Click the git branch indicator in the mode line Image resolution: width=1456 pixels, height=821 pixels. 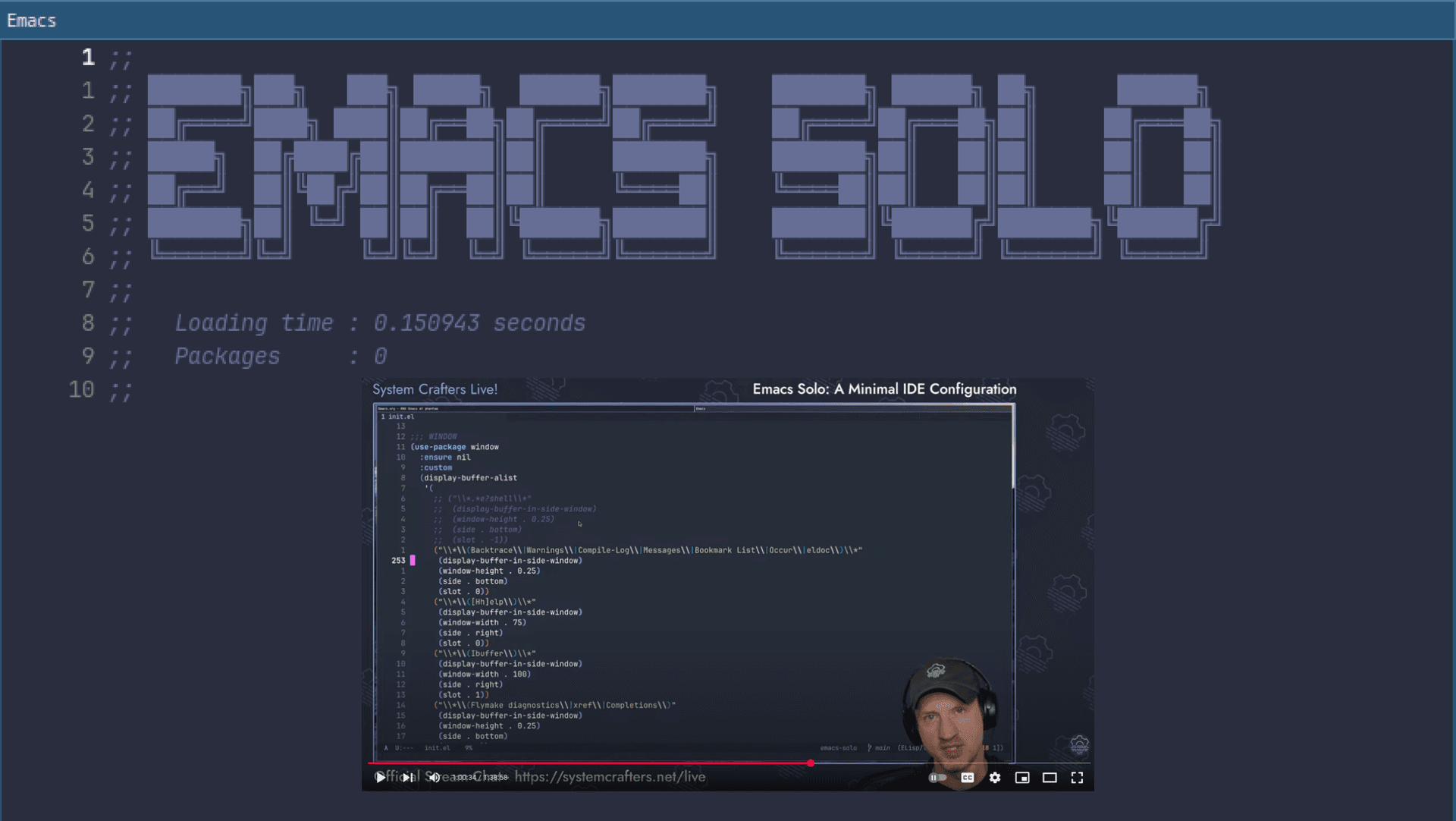[880, 747]
